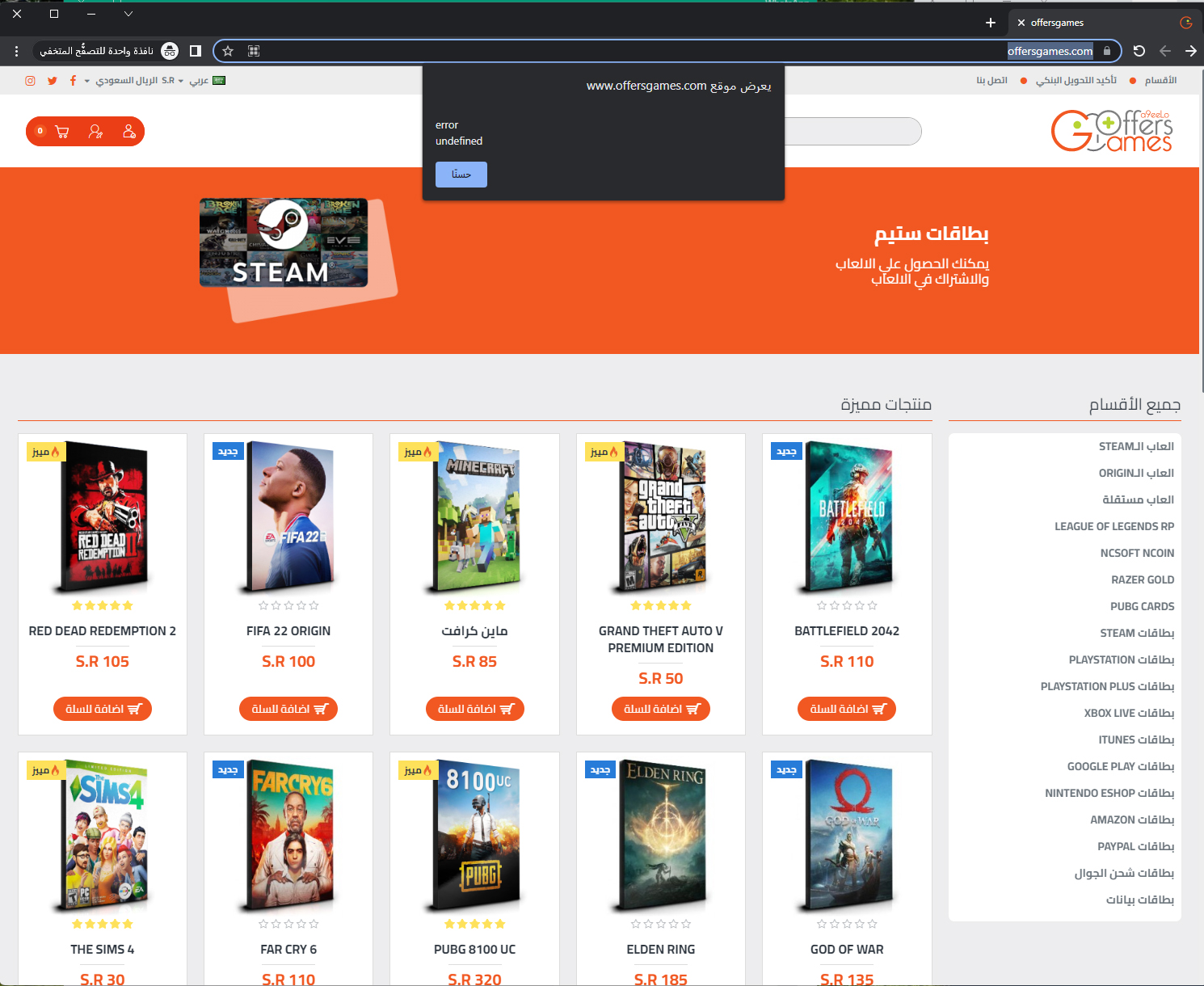Add ماين كرافت to cart
The image size is (1204, 986).
point(475,709)
